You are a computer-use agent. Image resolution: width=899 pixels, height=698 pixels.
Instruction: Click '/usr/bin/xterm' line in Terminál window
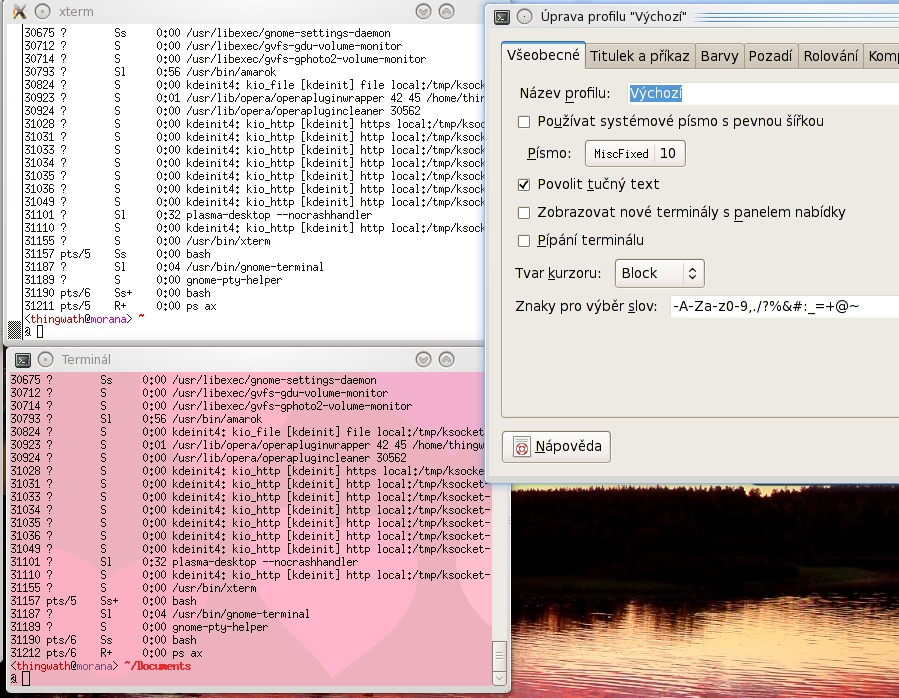coord(214,588)
